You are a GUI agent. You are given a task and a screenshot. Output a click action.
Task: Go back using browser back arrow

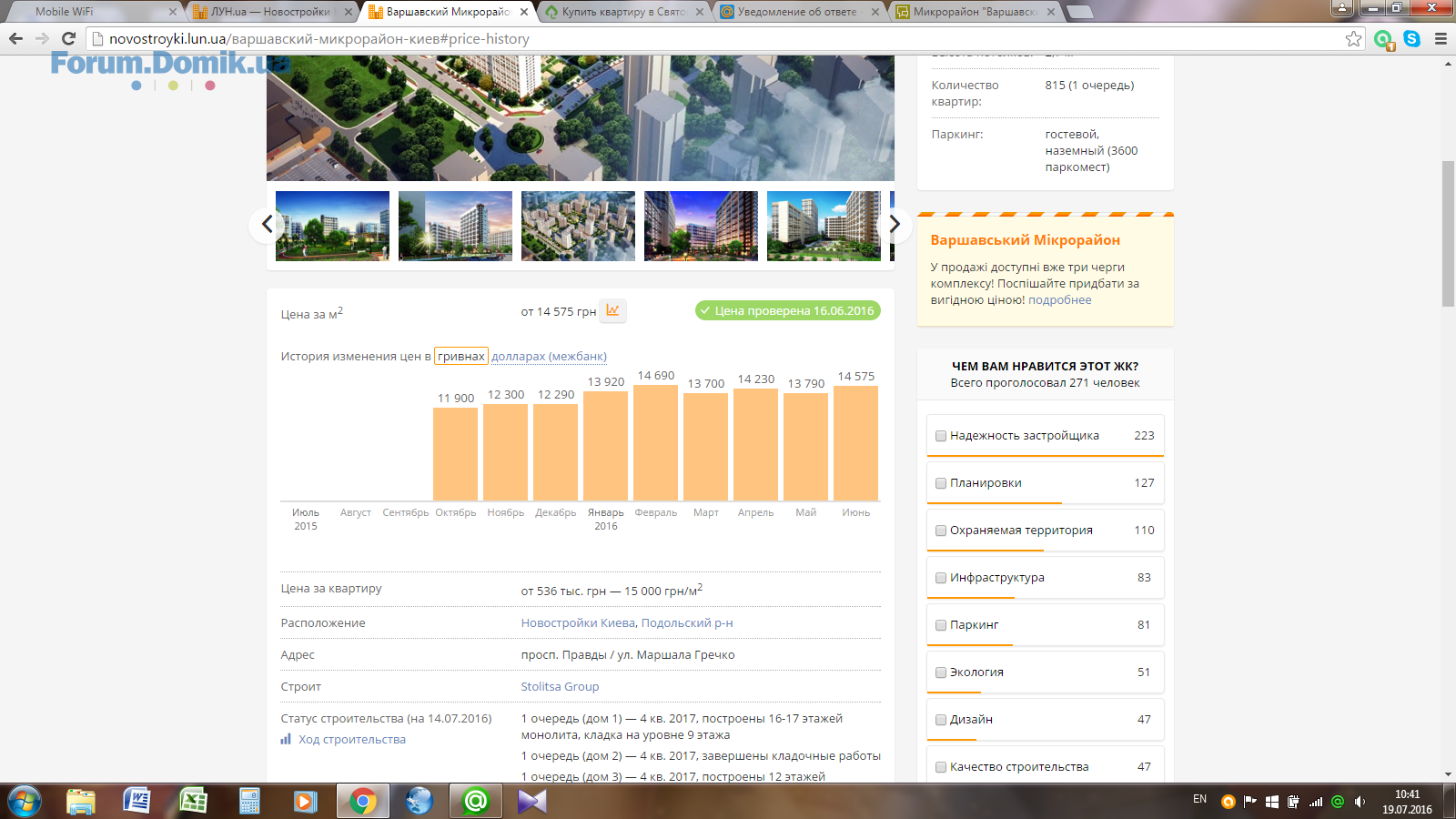tap(15, 38)
